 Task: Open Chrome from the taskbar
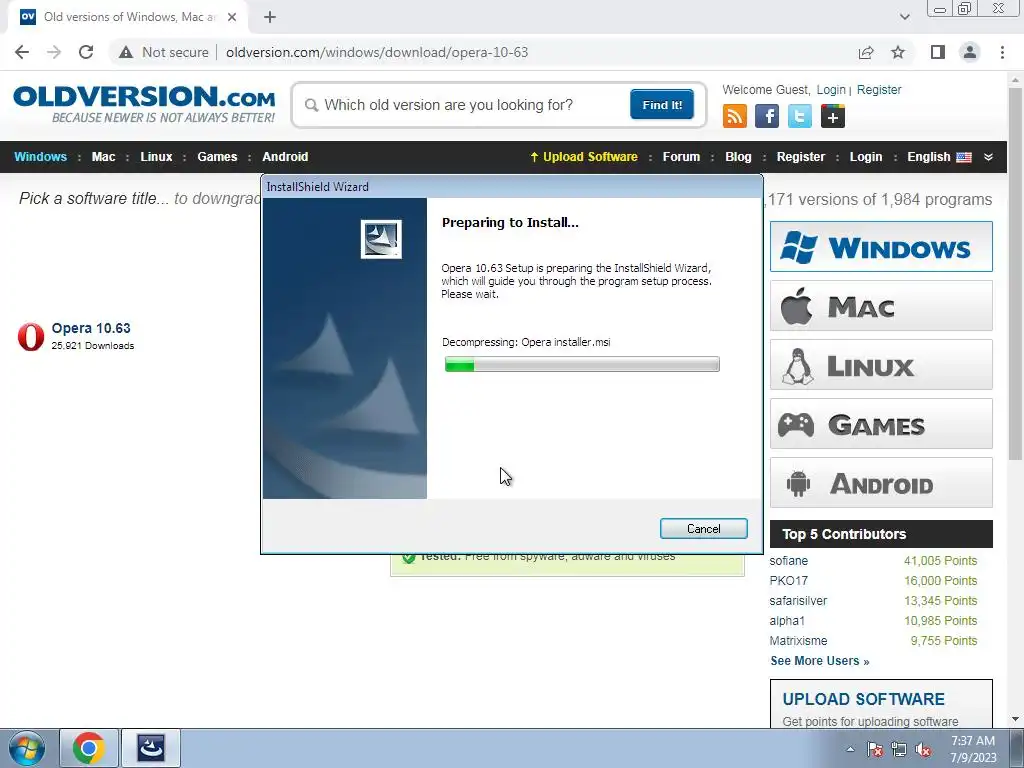pyautogui.click(x=89, y=748)
